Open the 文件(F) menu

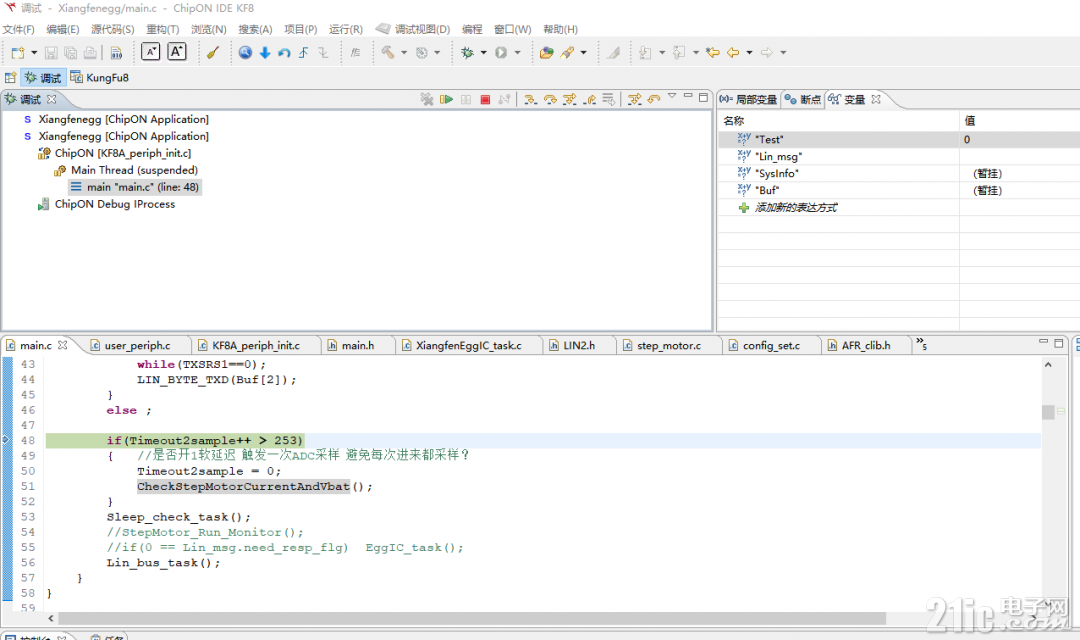coord(19,29)
